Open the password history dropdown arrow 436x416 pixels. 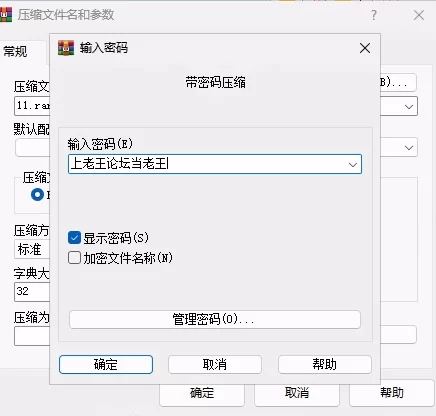353,164
